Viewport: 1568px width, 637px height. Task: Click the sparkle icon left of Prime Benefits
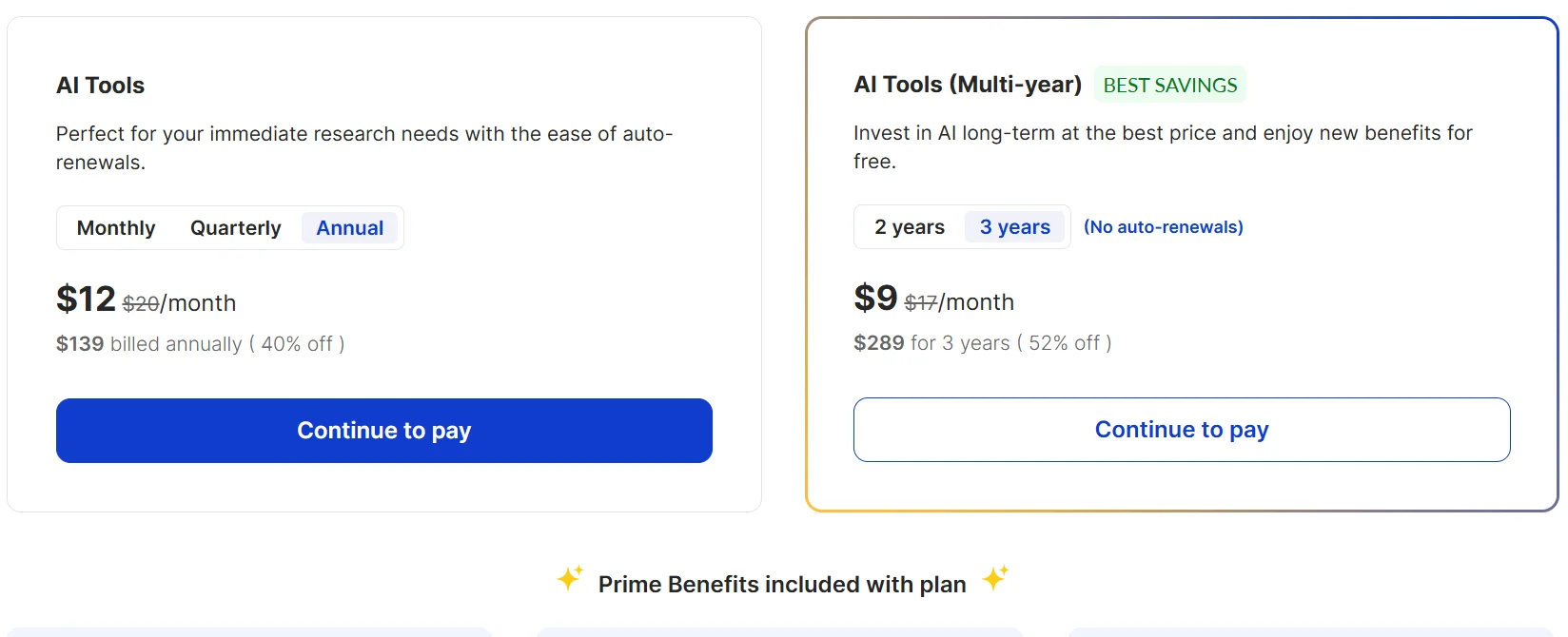coord(570,577)
